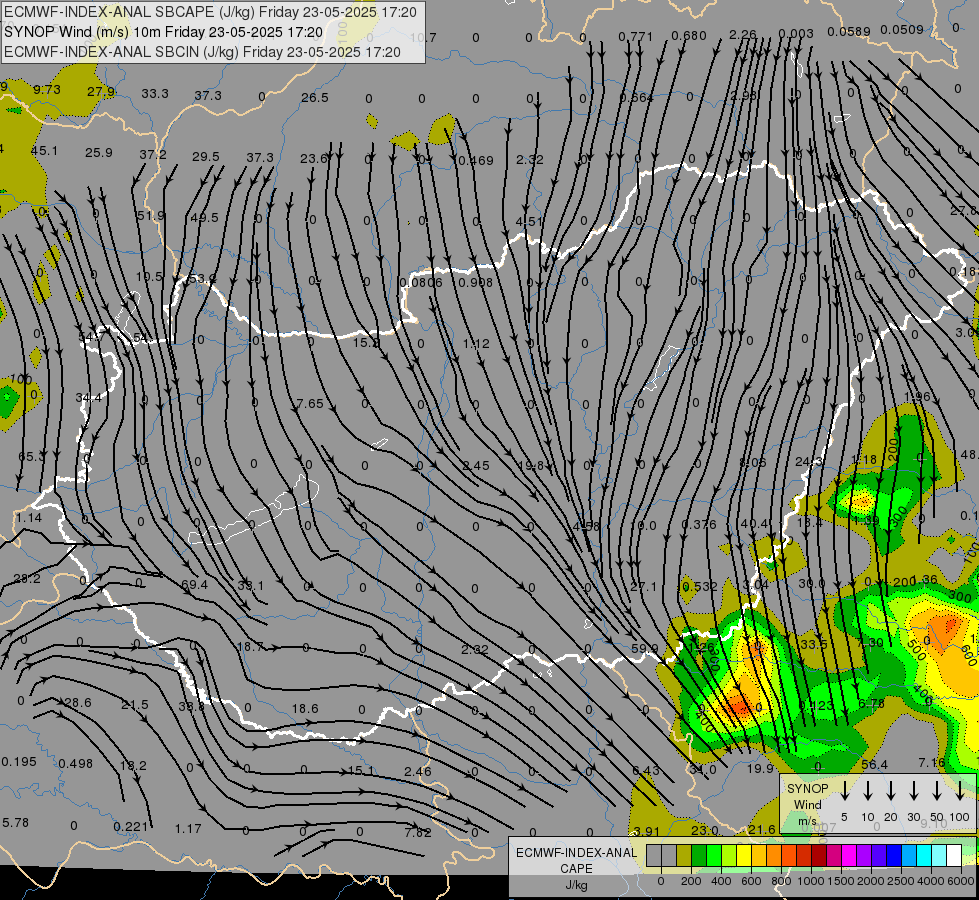The image size is (979, 900).
Task: Click the map value '51.9'
Action: coord(151,215)
